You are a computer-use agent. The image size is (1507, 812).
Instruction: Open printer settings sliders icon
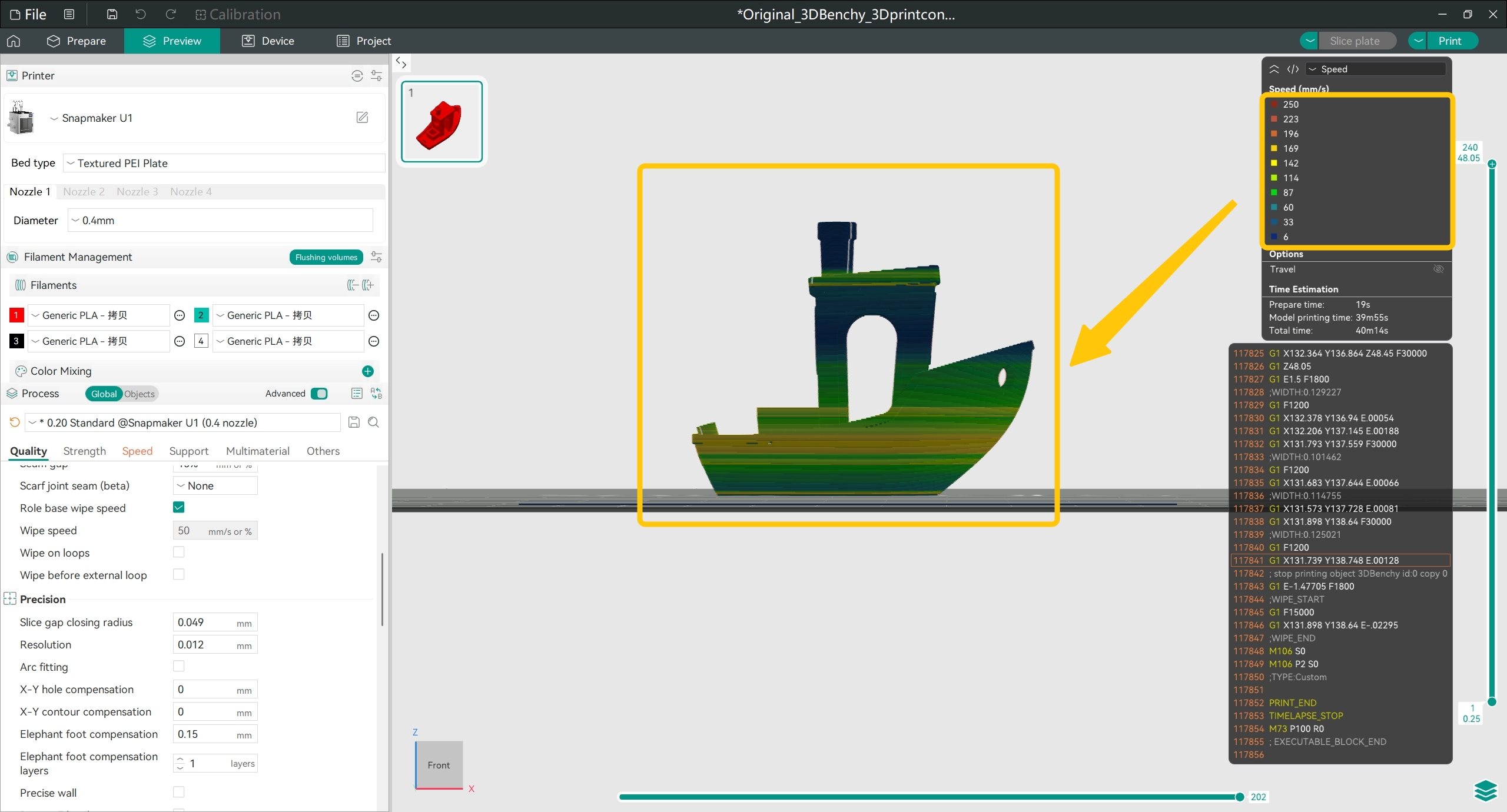tap(376, 75)
